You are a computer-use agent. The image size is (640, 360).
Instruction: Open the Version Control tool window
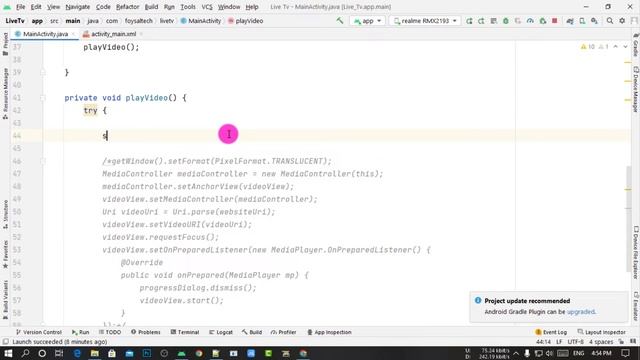[38, 332]
